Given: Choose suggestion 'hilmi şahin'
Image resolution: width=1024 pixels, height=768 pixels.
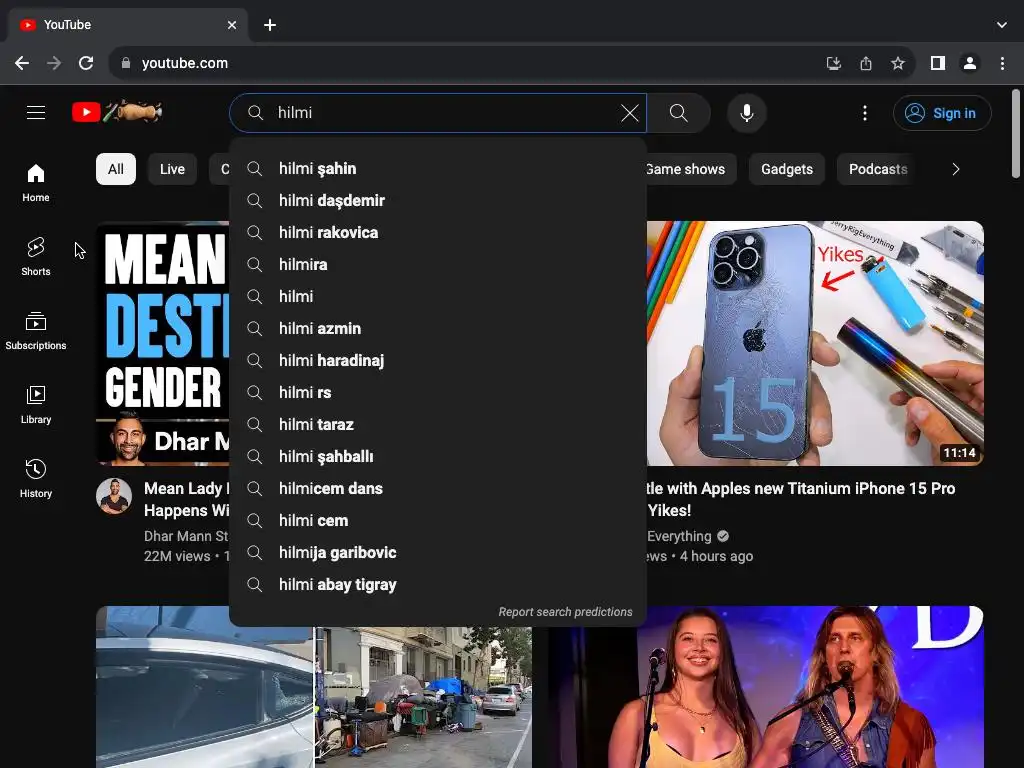Looking at the screenshot, I should click(x=438, y=168).
